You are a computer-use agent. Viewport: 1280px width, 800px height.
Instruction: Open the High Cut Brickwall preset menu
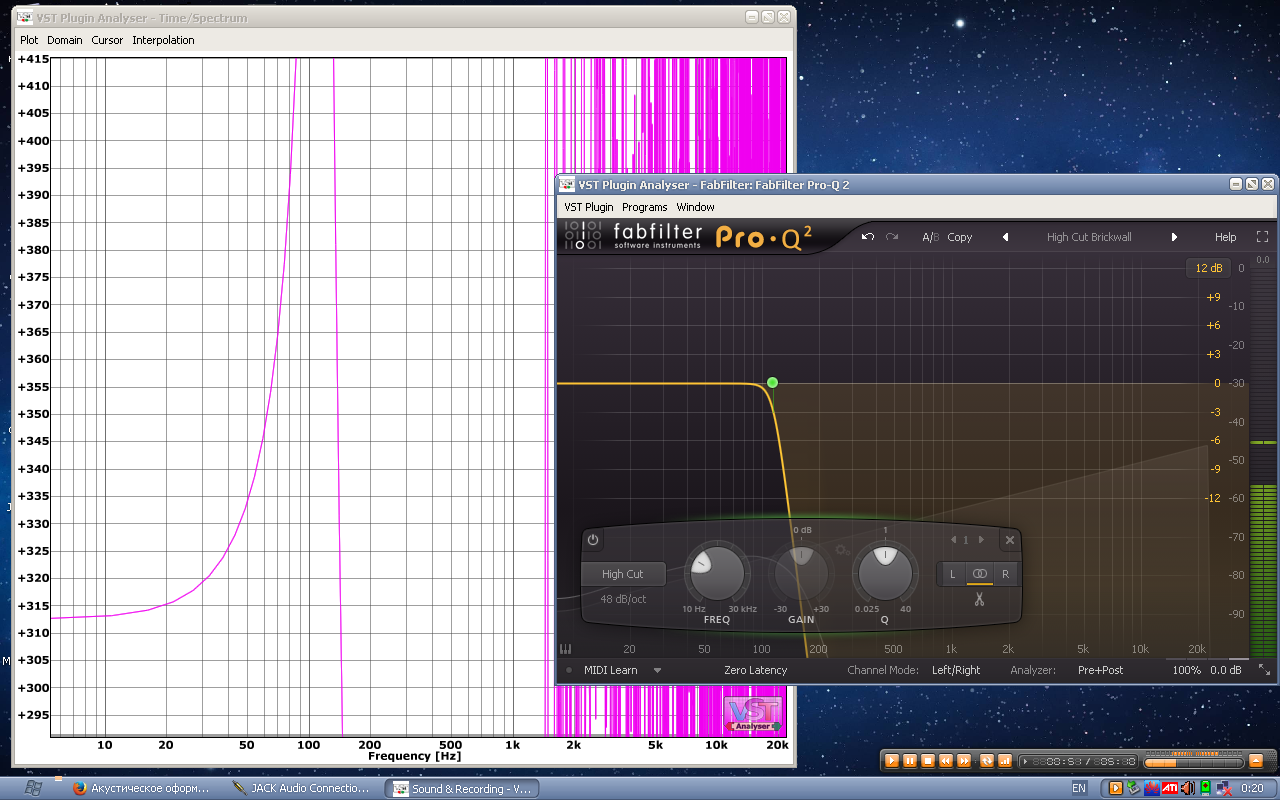[1089, 237]
